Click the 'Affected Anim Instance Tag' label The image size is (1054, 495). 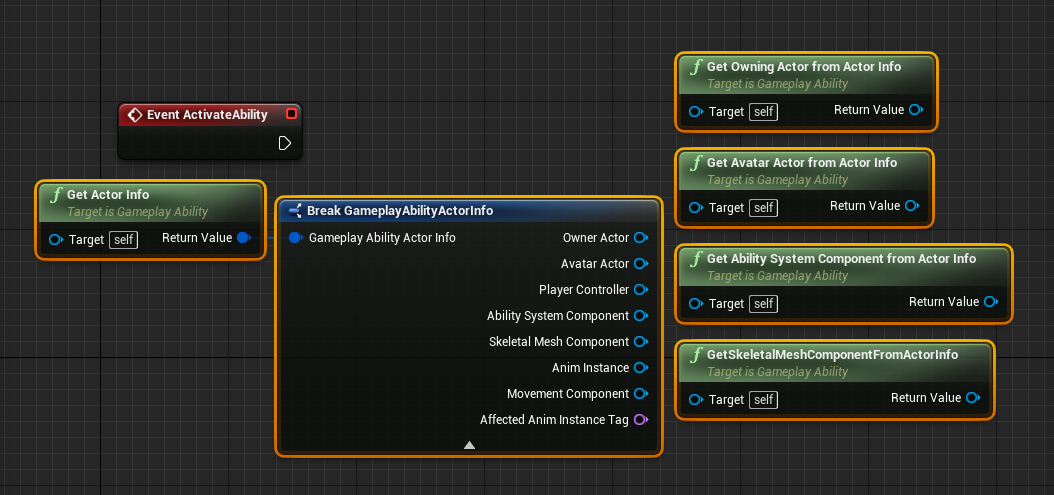coord(555,420)
